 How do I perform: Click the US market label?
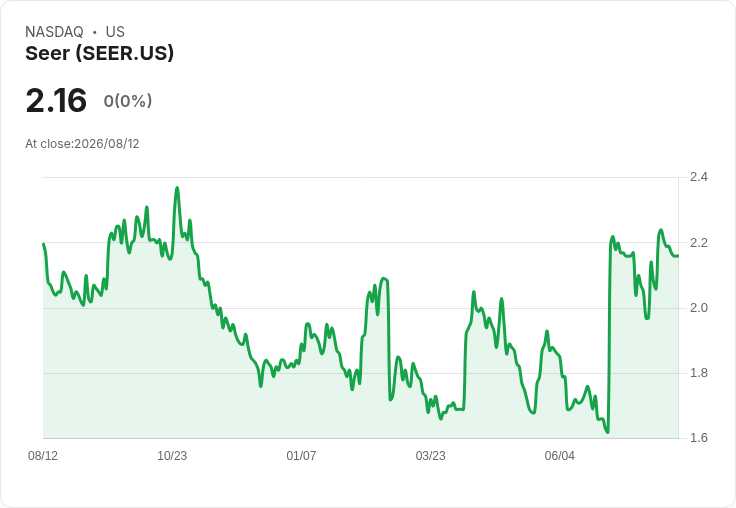click(x=115, y=32)
